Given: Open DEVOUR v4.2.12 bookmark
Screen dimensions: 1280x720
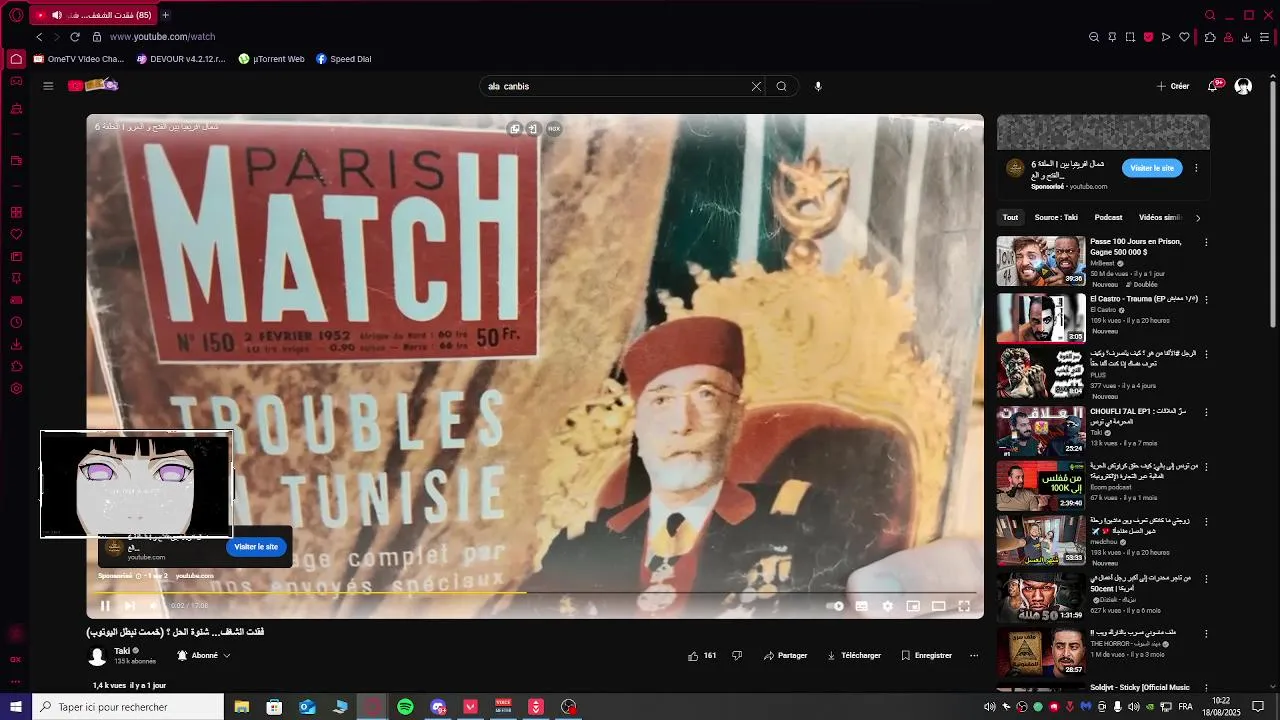Looking at the screenshot, I should click(x=182, y=59).
